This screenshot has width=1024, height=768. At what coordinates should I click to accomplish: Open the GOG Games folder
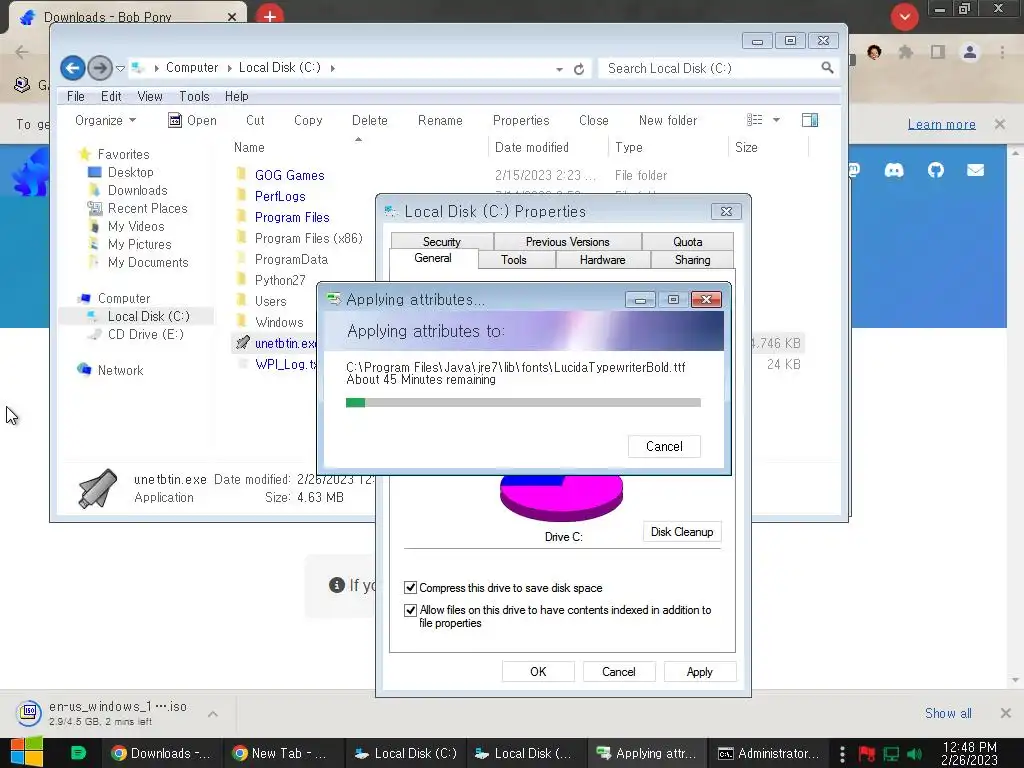289,175
